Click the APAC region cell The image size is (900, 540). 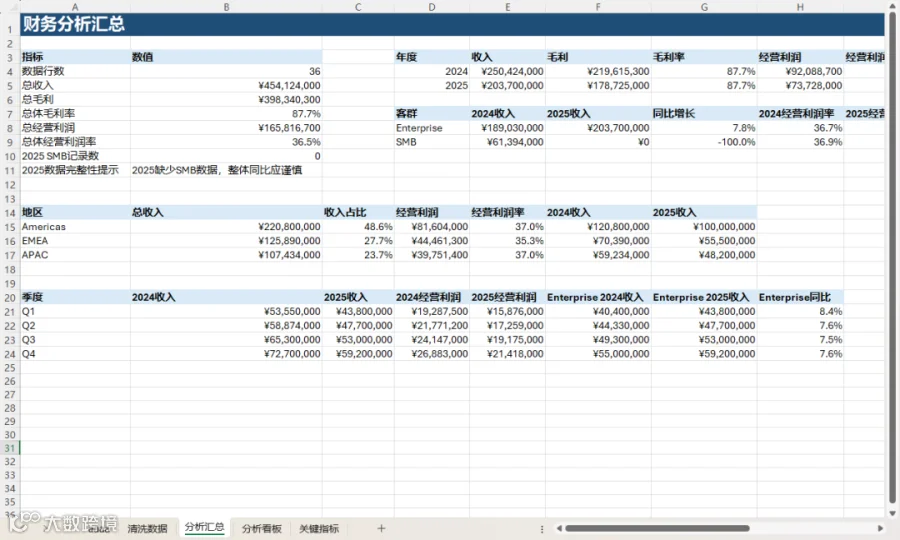(x=75, y=255)
